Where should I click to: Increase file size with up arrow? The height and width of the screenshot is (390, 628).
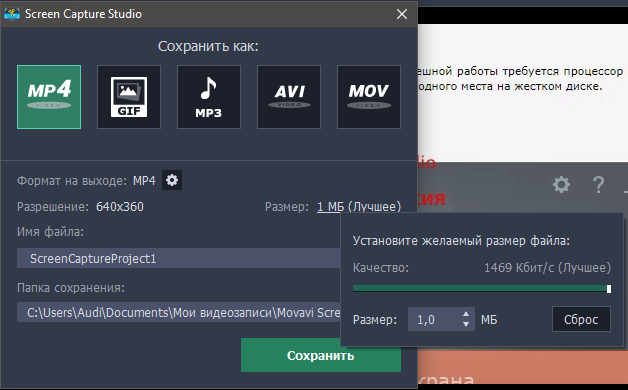[x=466, y=314]
